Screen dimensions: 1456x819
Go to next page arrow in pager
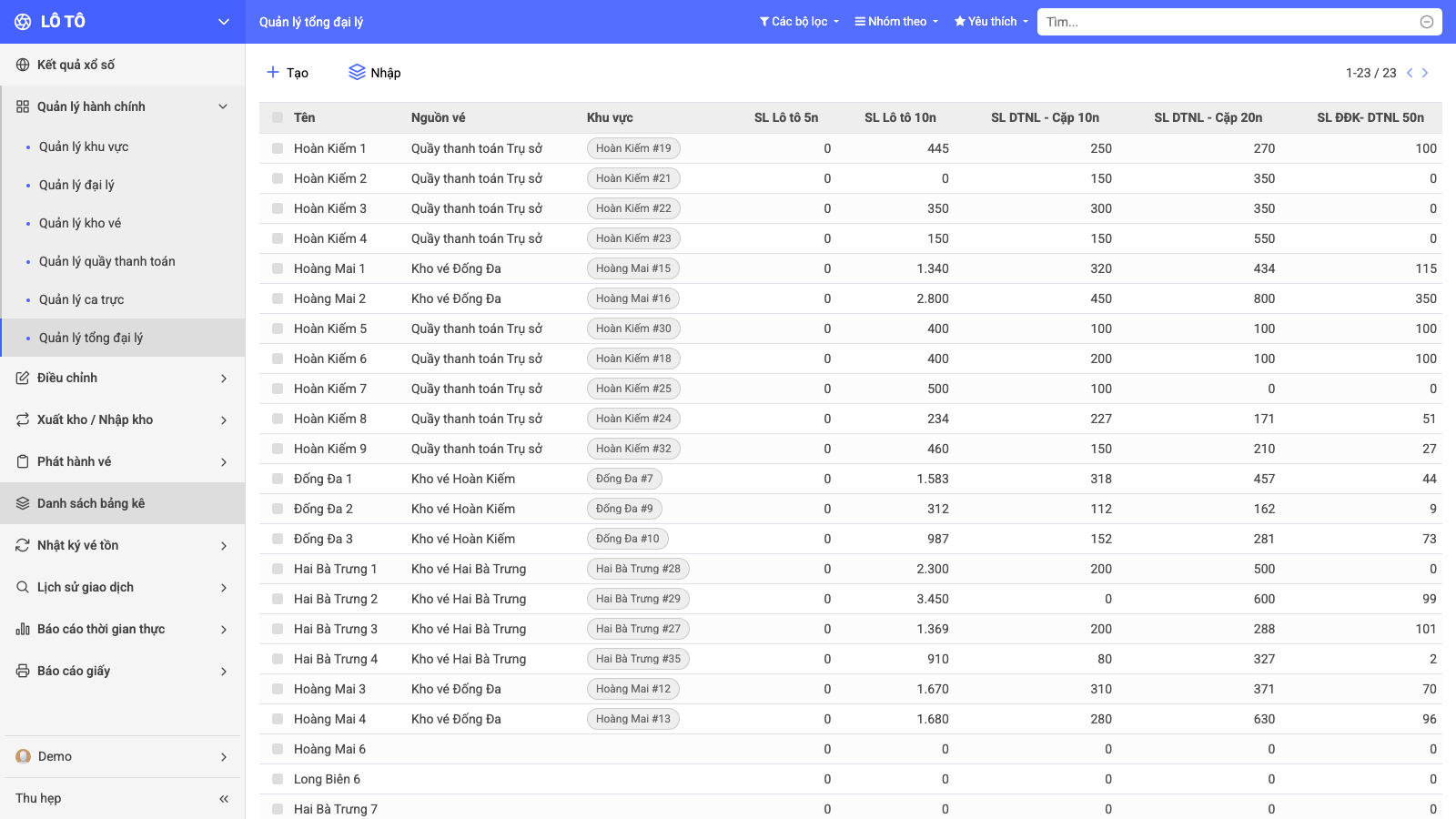(1425, 73)
